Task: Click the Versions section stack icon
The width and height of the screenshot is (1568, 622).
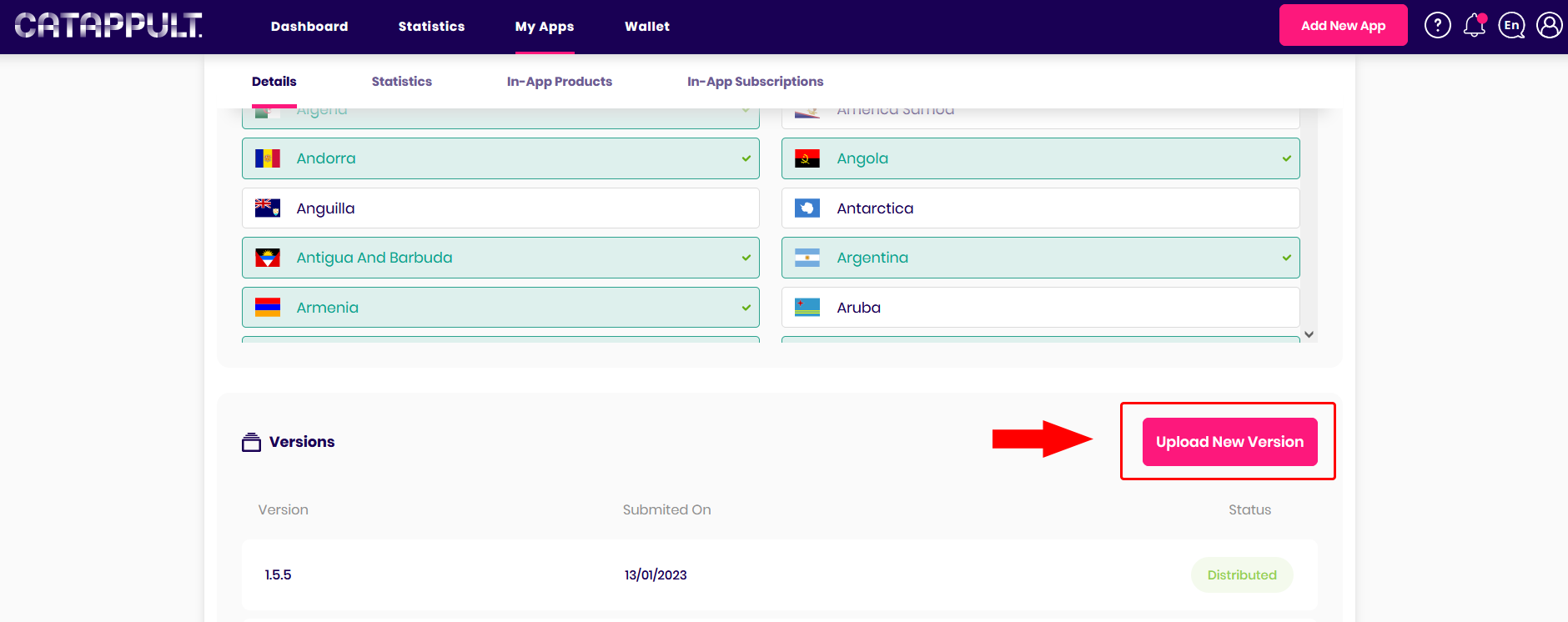Action: pyautogui.click(x=251, y=442)
